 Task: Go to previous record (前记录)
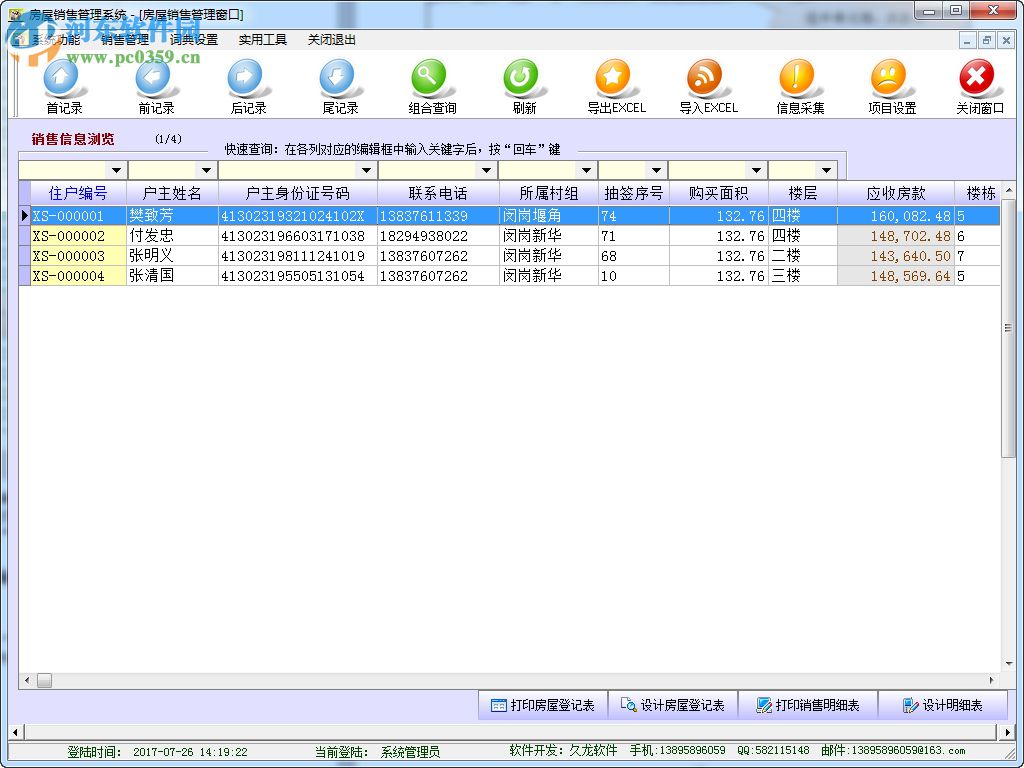coord(156,87)
